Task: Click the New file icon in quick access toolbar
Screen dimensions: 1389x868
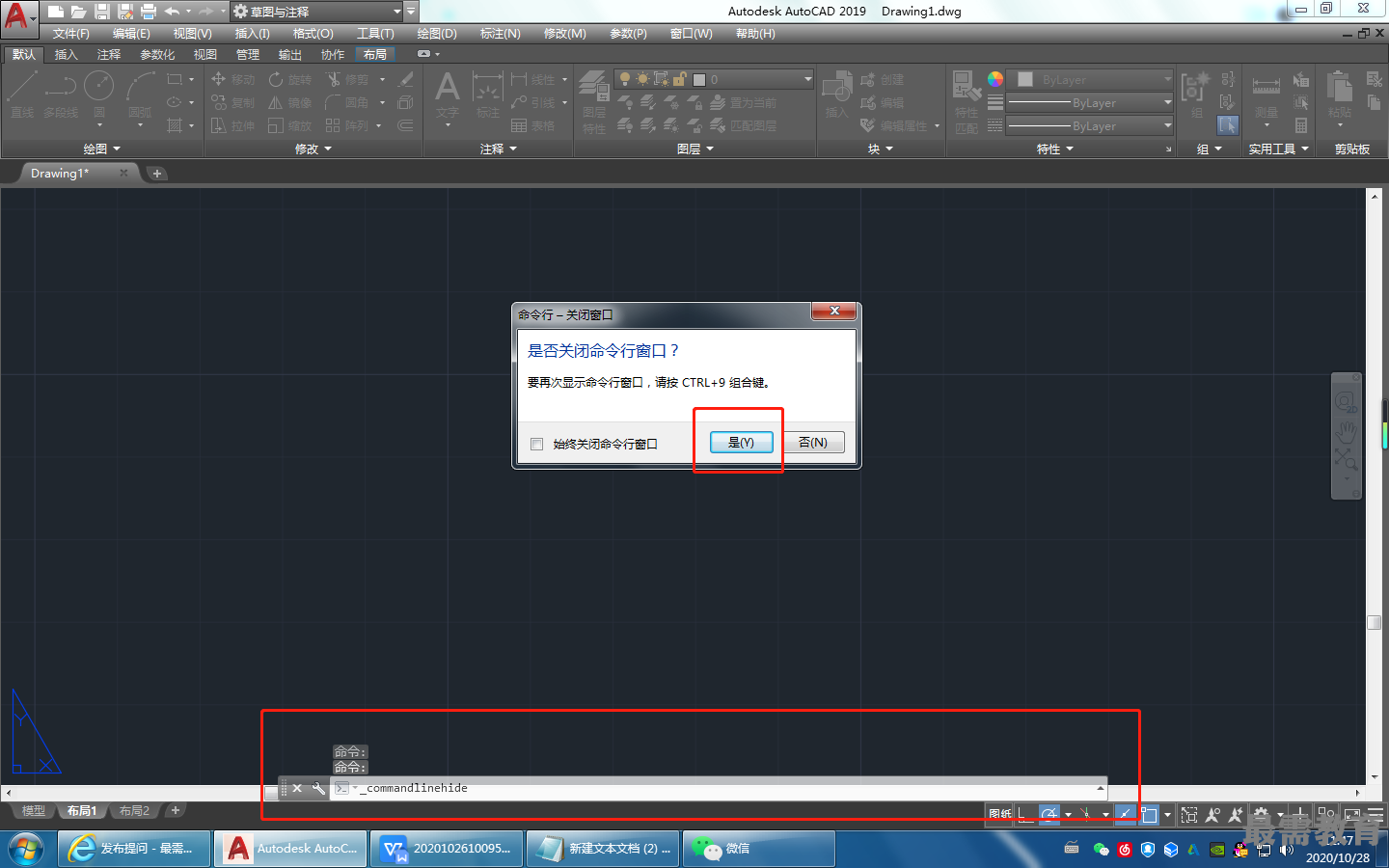Action: coord(56,12)
